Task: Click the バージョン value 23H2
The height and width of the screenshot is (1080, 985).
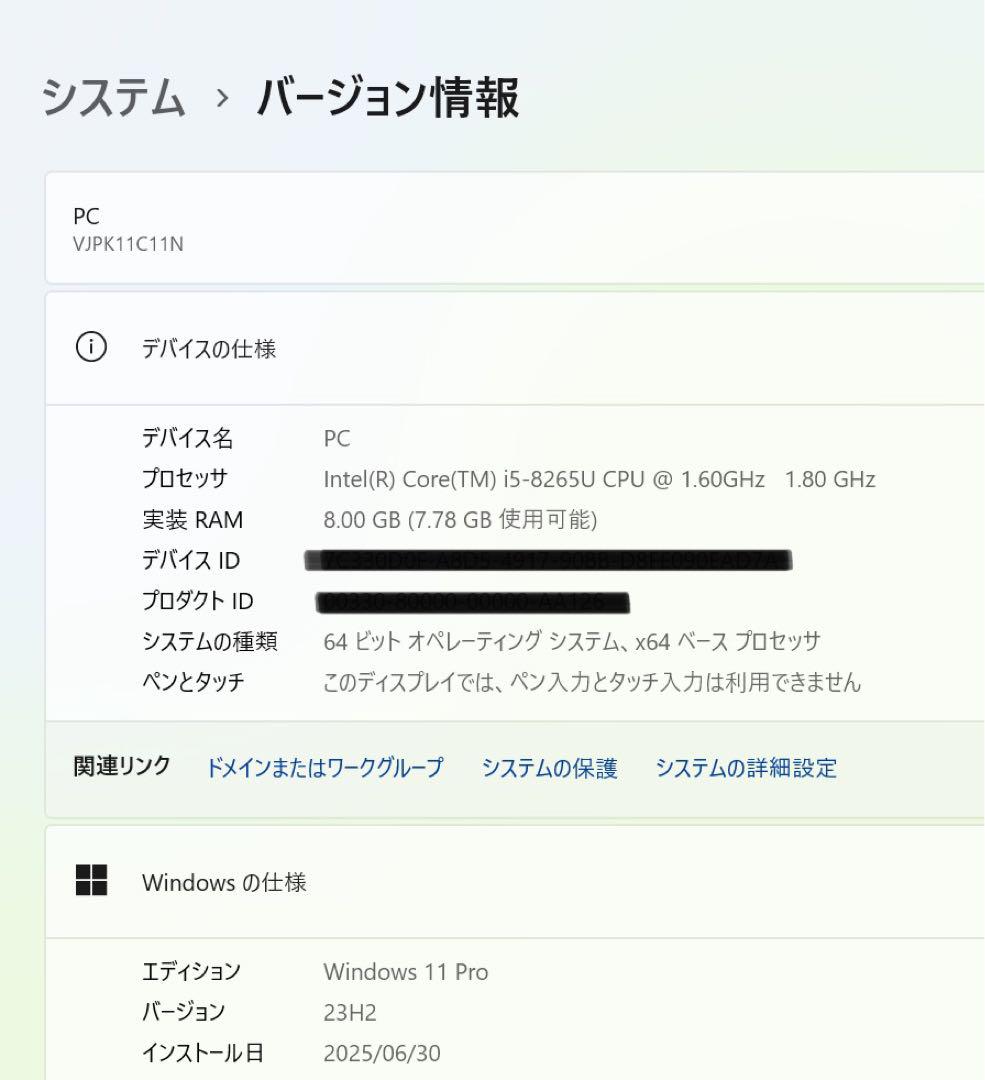Action: [350, 1012]
